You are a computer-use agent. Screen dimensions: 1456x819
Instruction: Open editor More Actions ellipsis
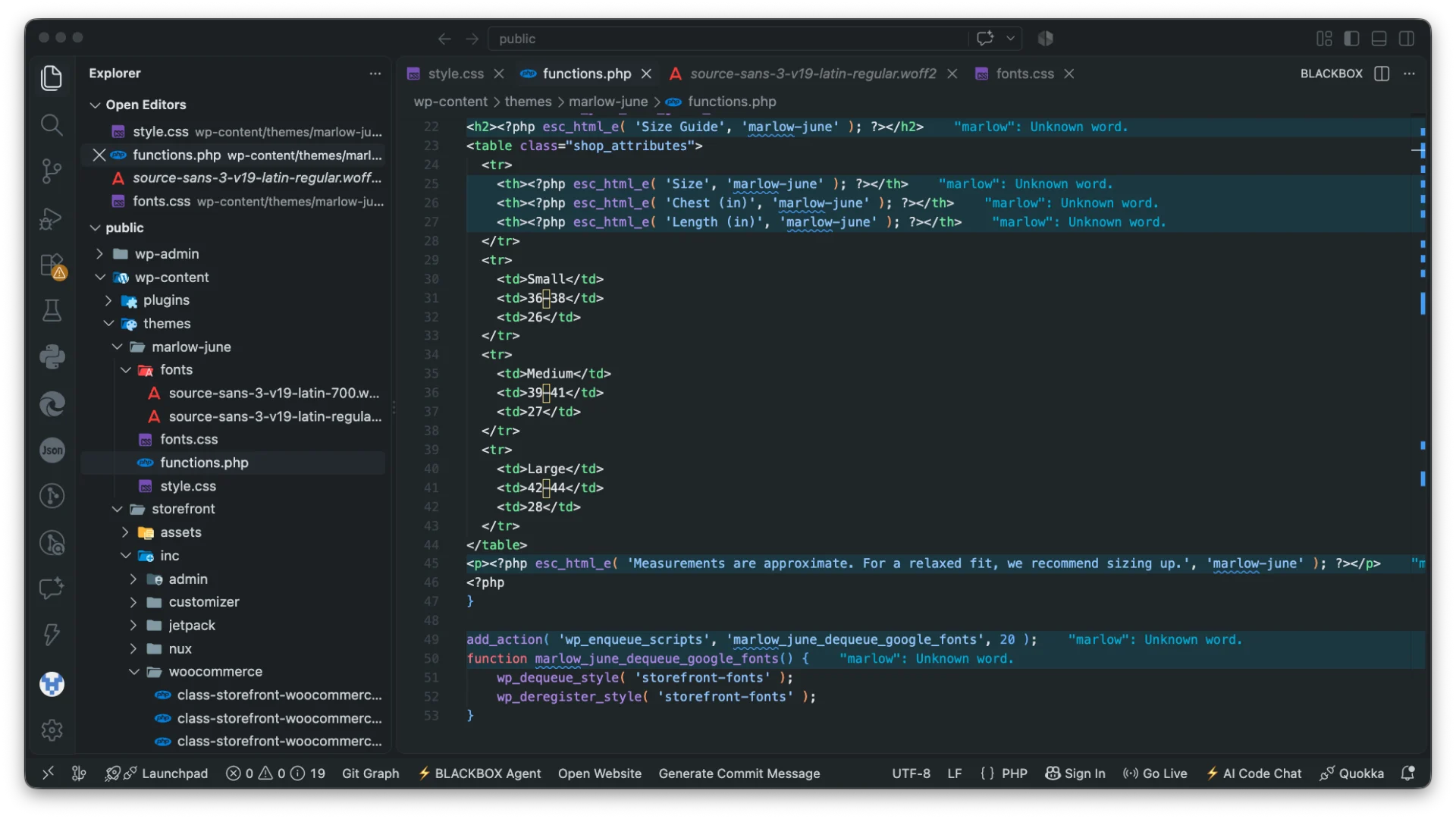tap(1409, 74)
